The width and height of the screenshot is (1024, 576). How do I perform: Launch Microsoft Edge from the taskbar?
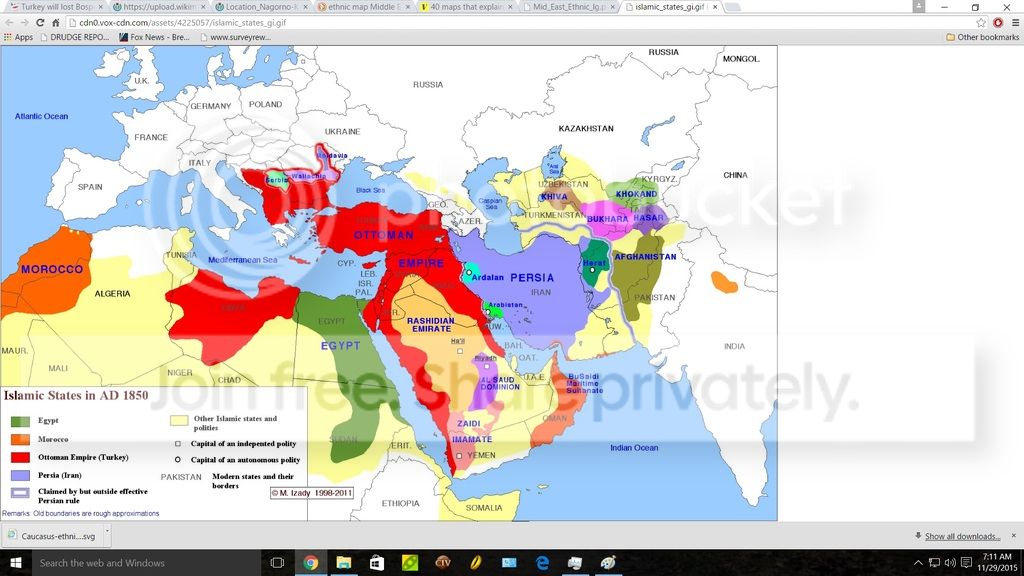coord(542,562)
